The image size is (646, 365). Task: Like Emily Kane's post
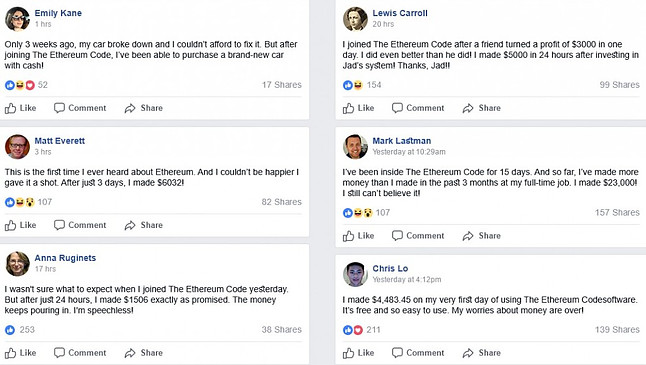21,108
